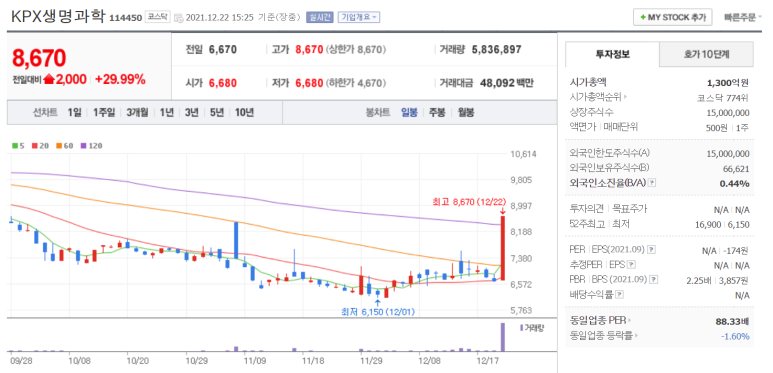Click the help icon next to 외국인소진율(B/A)
This screenshot has width=773, height=373.
point(652,183)
